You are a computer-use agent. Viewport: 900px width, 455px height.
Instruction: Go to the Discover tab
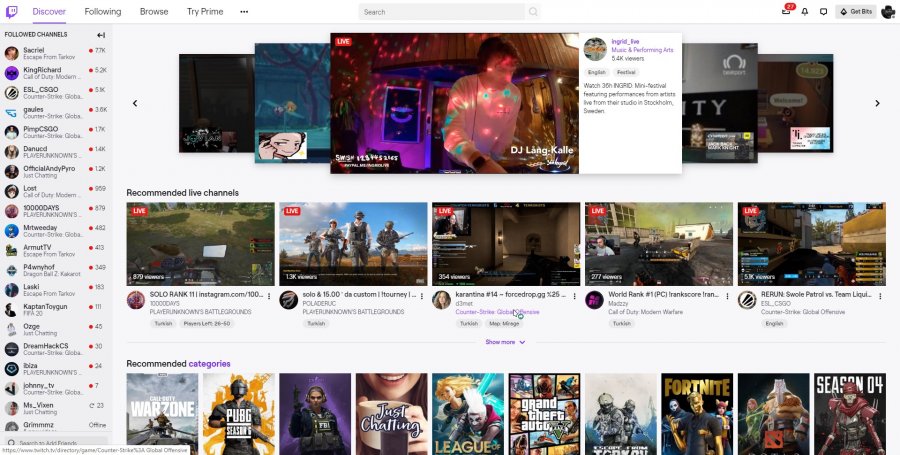tap(49, 11)
